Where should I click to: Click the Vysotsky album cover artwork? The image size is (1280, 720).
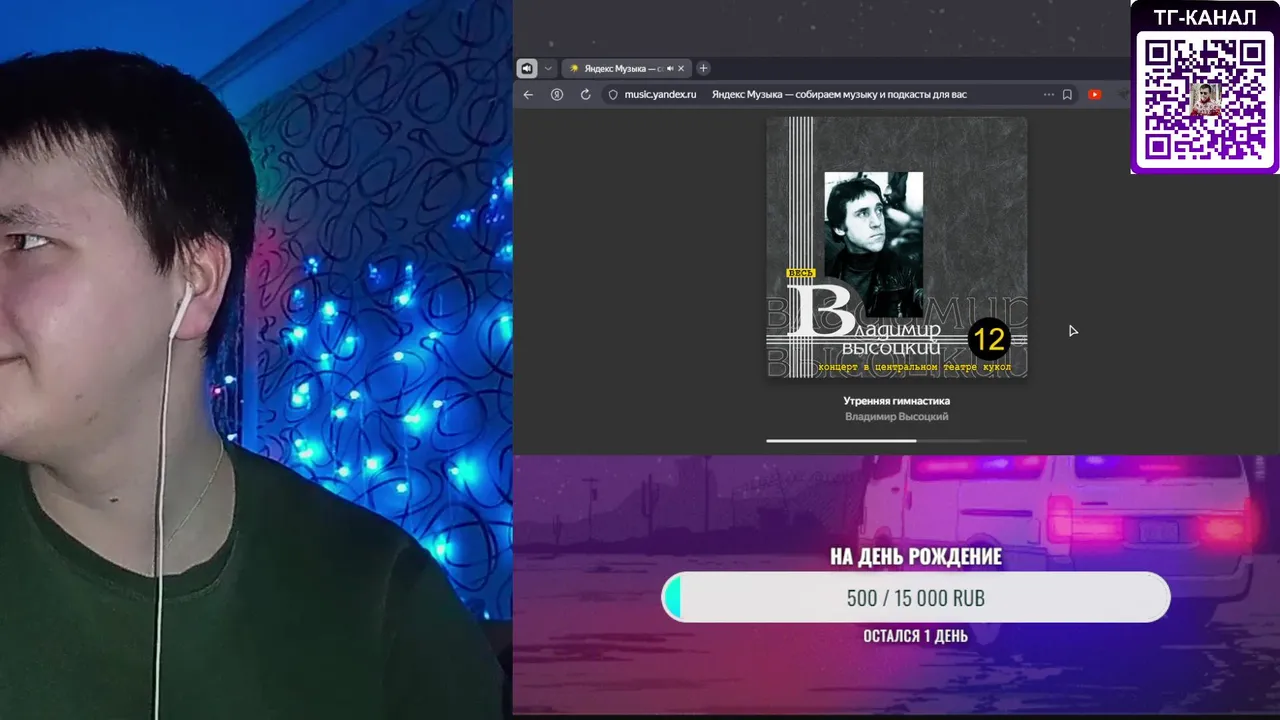[896, 247]
